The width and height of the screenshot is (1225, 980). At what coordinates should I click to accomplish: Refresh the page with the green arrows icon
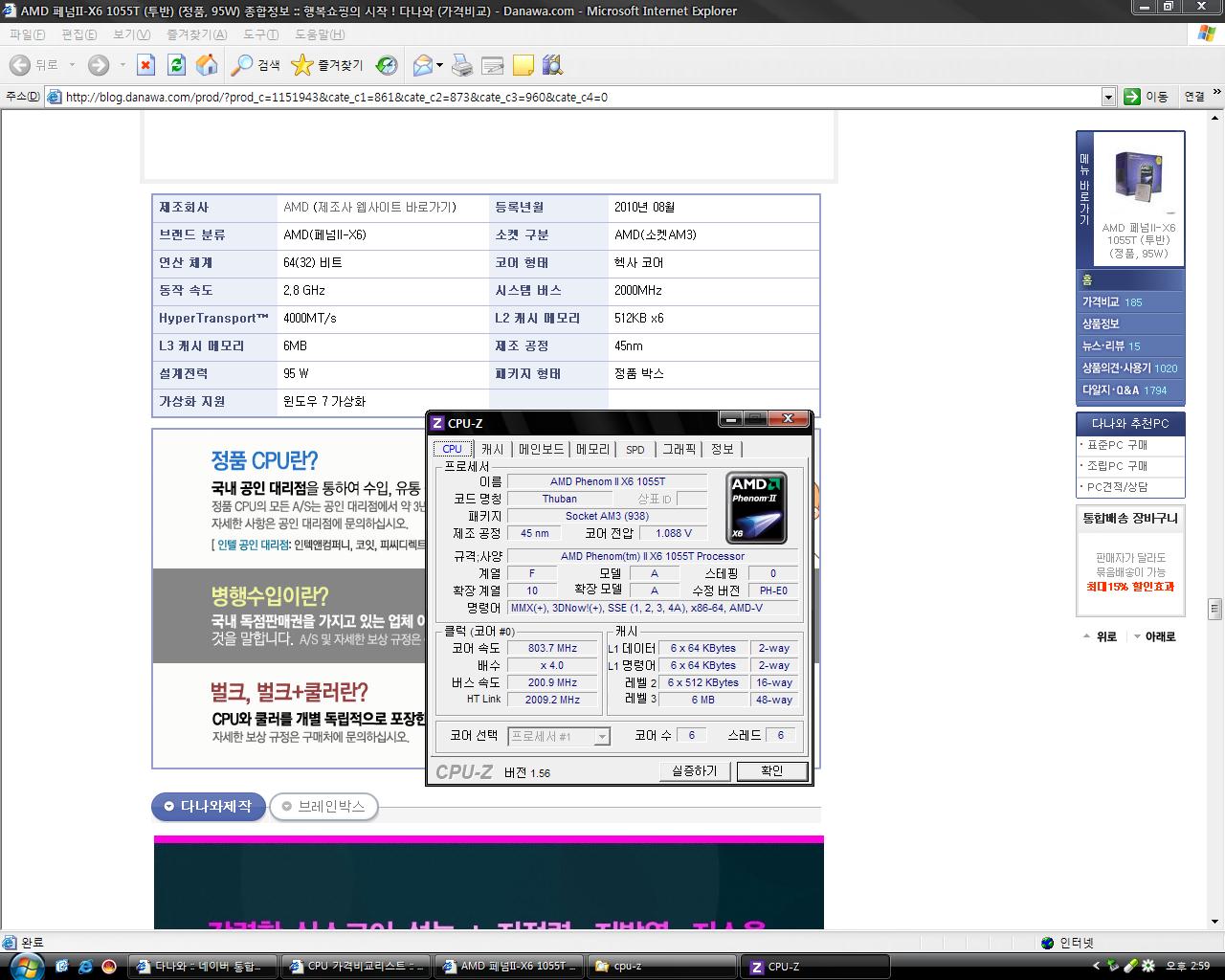[x=176, y=65]
